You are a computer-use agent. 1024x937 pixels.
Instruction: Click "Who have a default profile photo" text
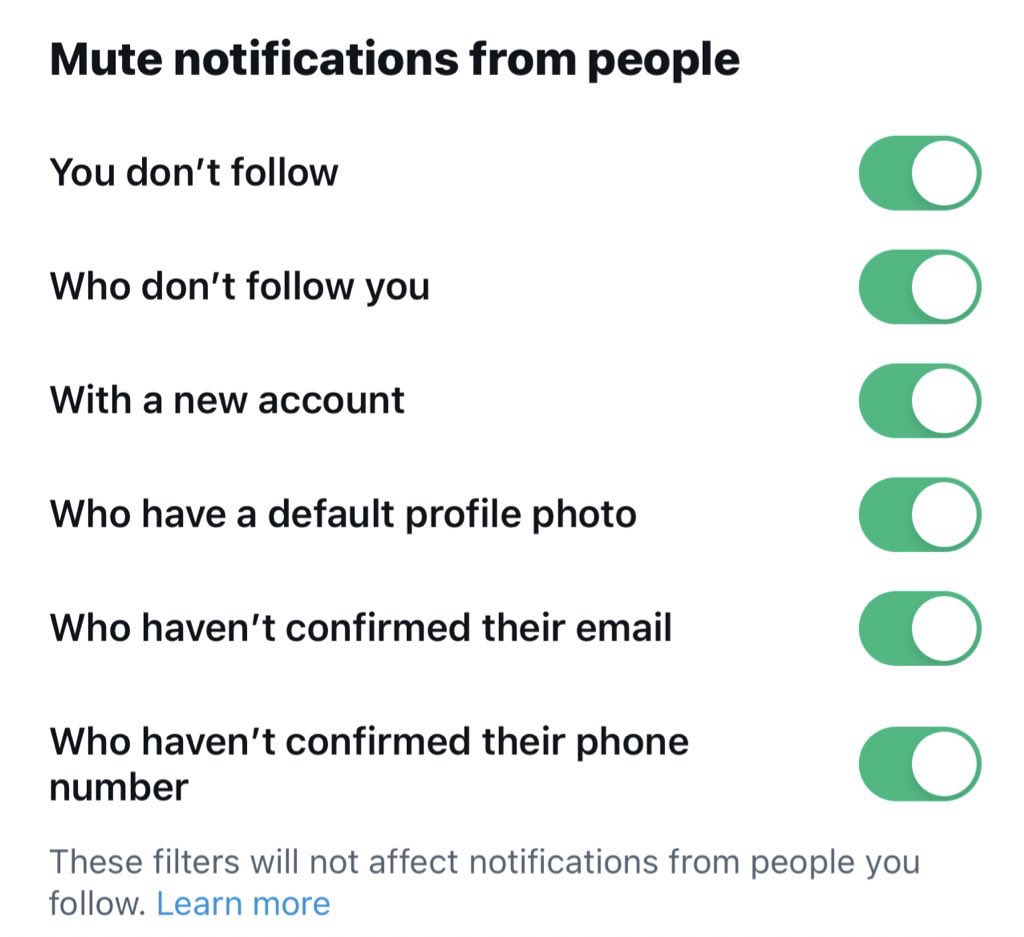pyautogui.click(x=343, y=515)
